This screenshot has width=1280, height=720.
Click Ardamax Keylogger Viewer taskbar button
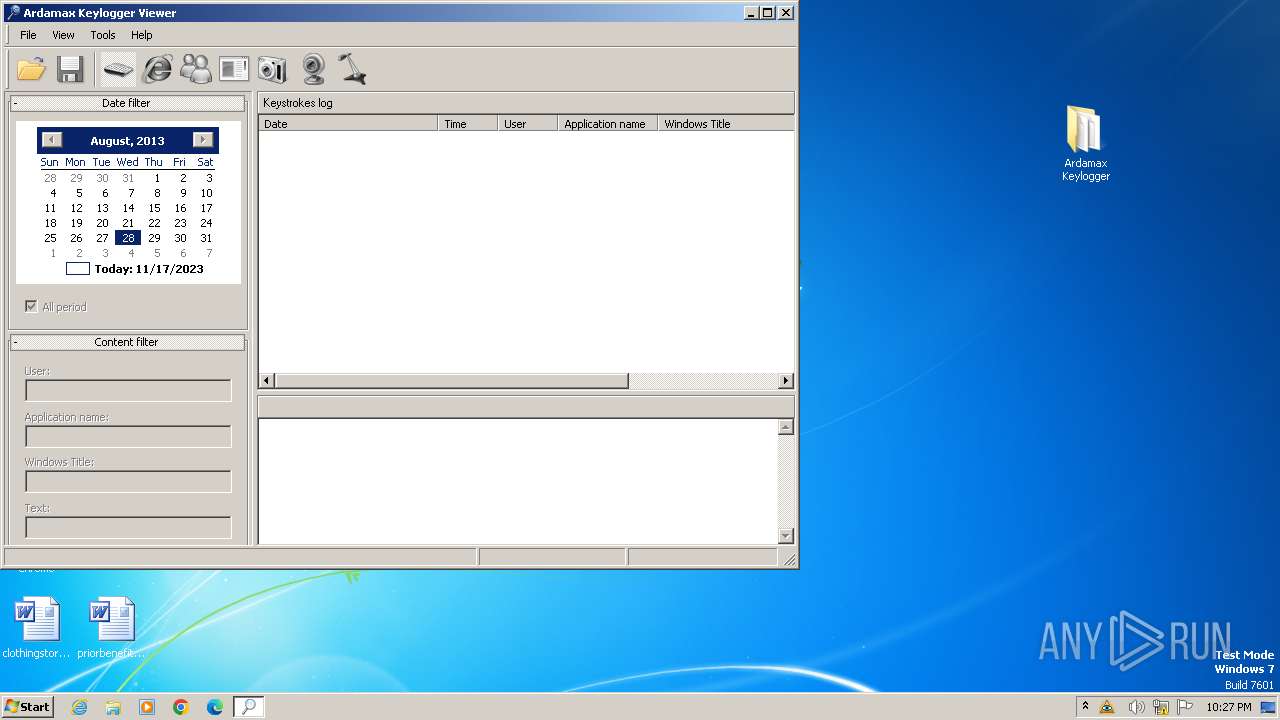click(248, 707)
